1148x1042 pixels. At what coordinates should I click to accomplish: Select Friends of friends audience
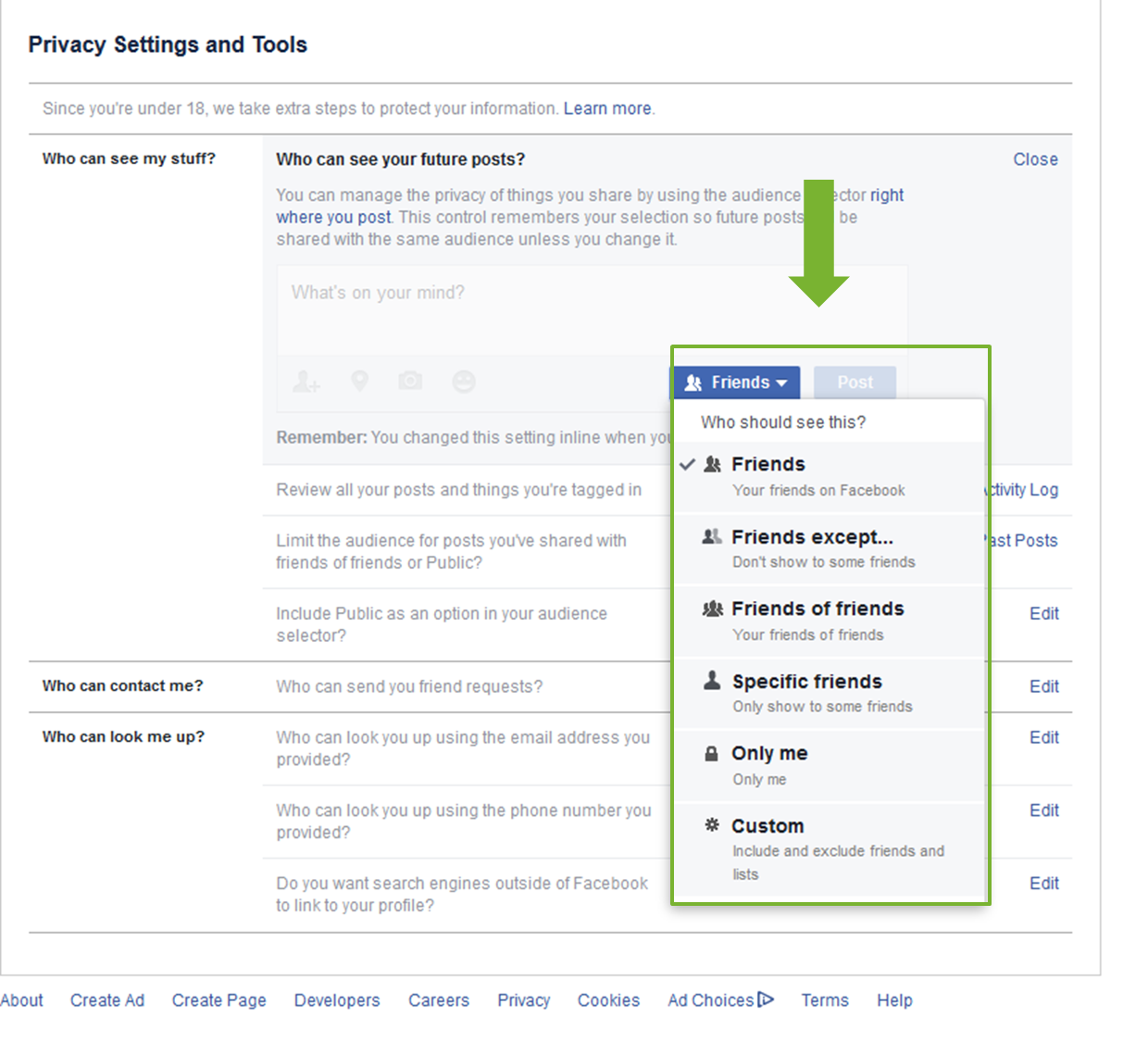829,621
